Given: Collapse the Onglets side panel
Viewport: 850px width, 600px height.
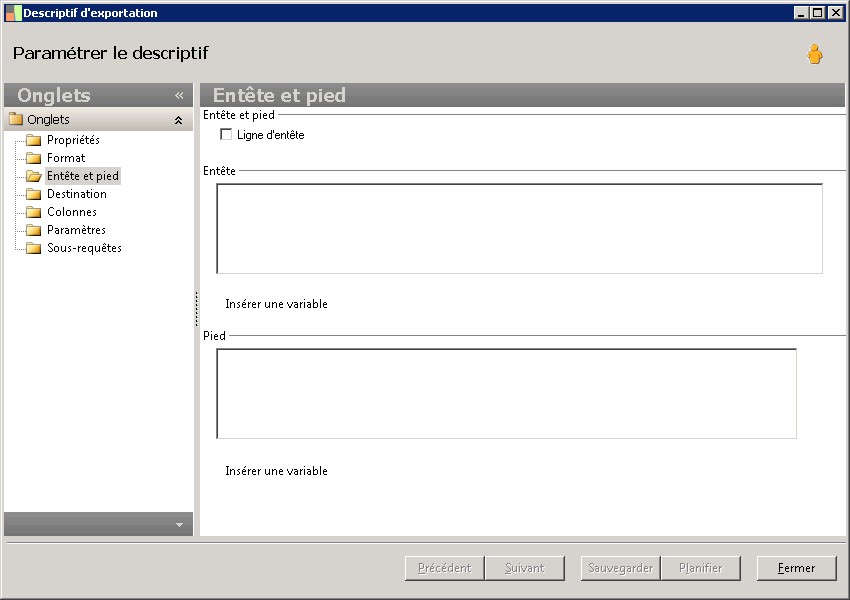Looking at the screenshot, I should [x=179, y=95].
